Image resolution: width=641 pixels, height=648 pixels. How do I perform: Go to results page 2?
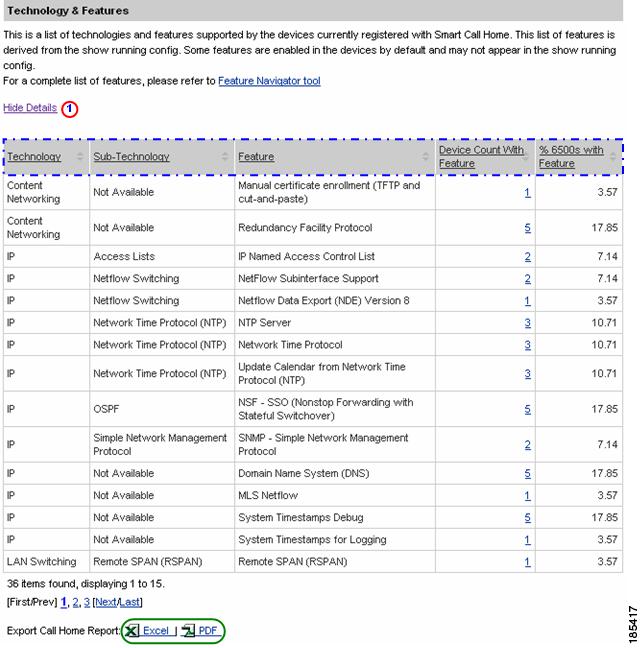[x=76, y=602]
